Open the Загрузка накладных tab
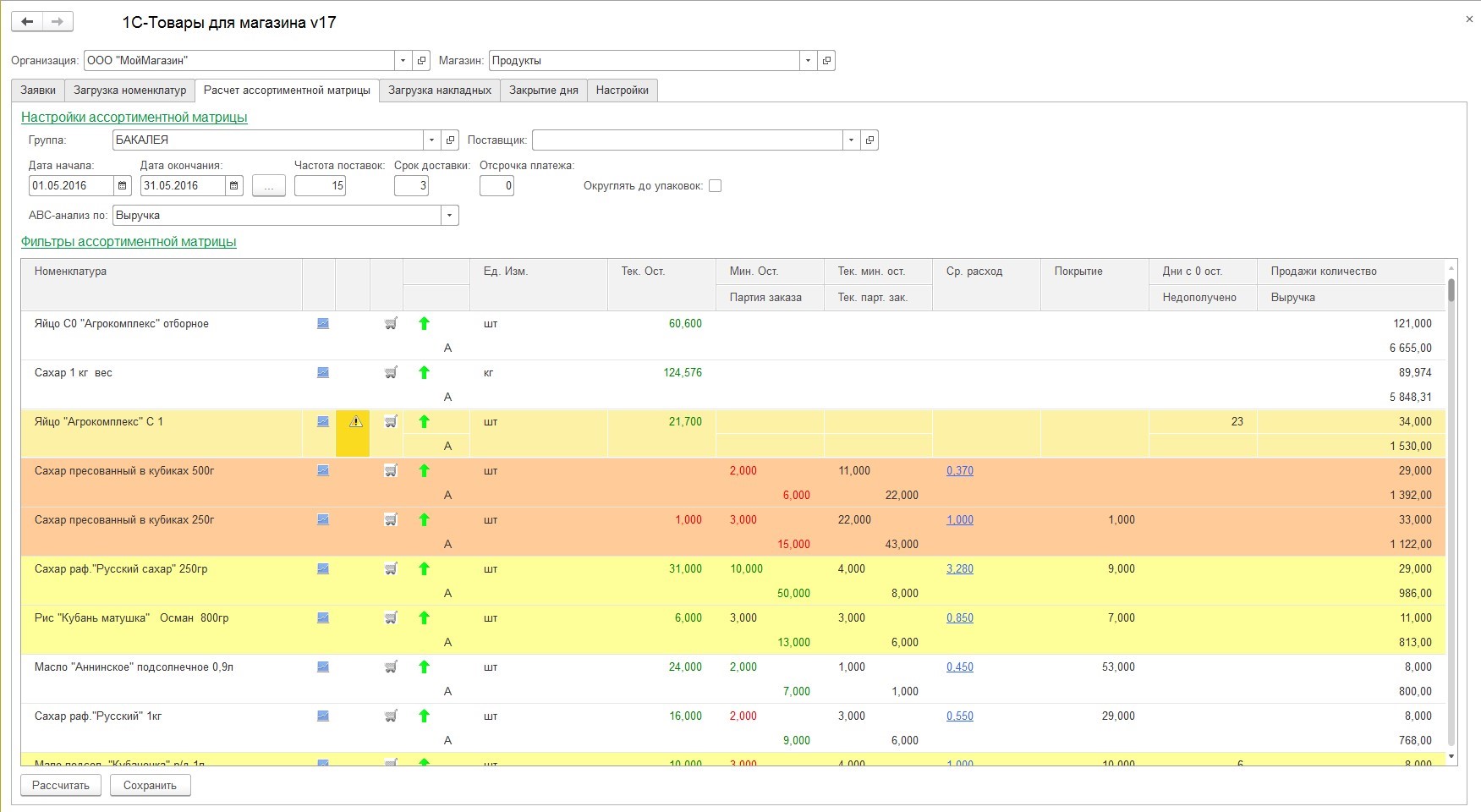Viewport: 1481px width, 812px height. 440,91
